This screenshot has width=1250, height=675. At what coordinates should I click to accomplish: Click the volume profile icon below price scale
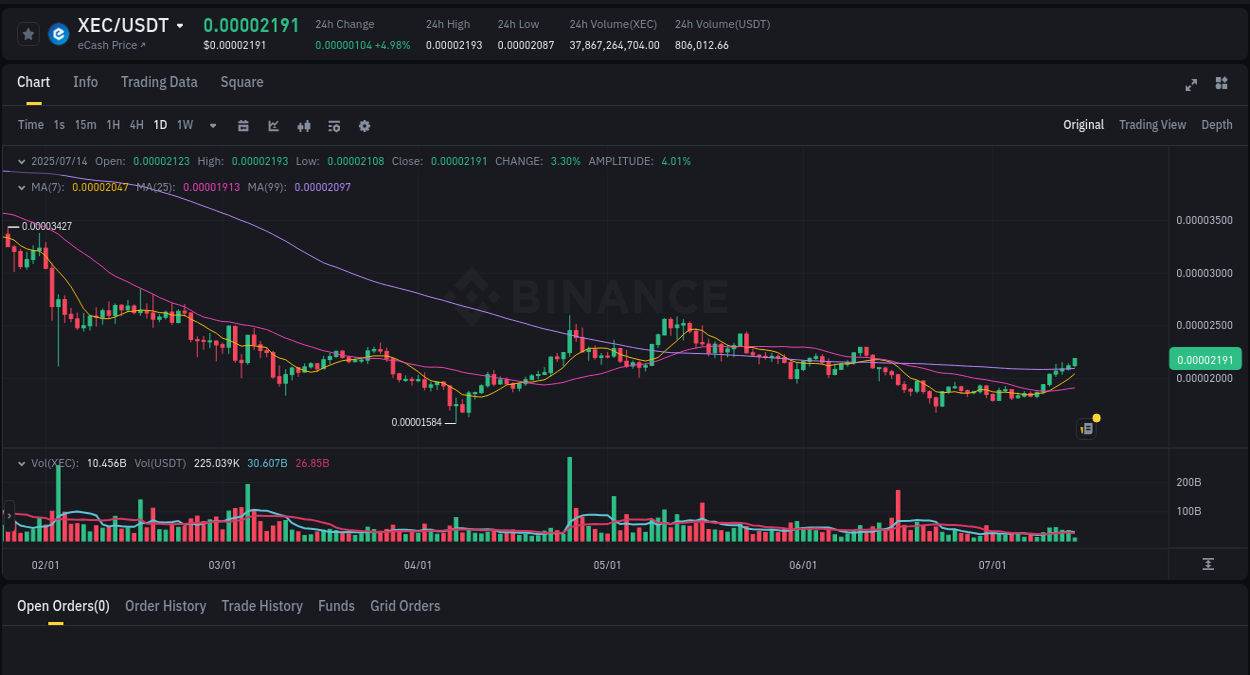point(1208,564)
